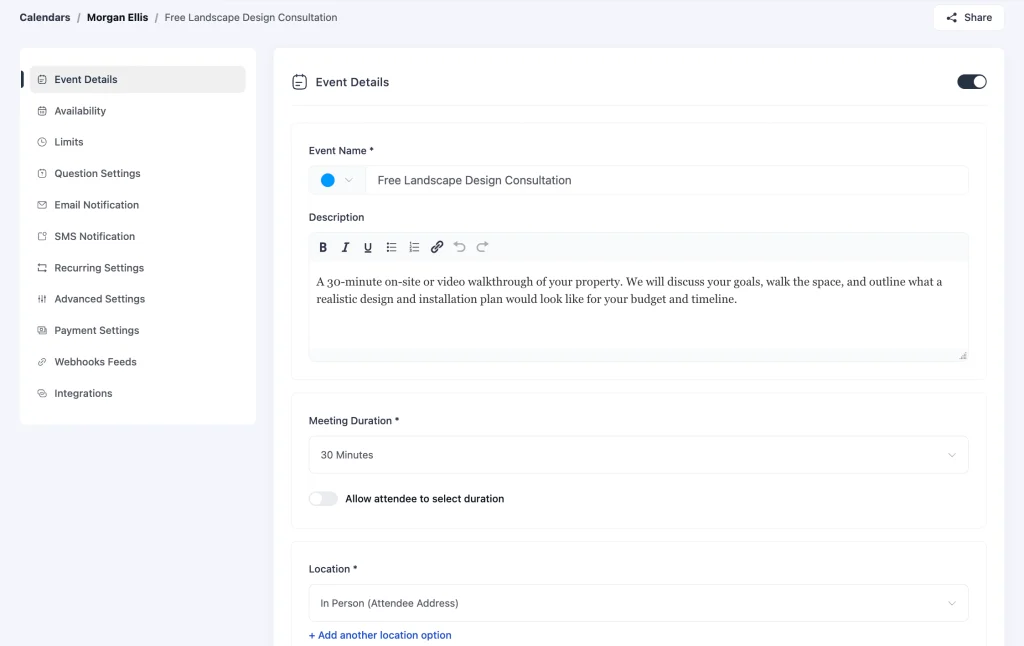Redo the description edit
This screenshot has width=1024, height=646.
click(483, 247)
